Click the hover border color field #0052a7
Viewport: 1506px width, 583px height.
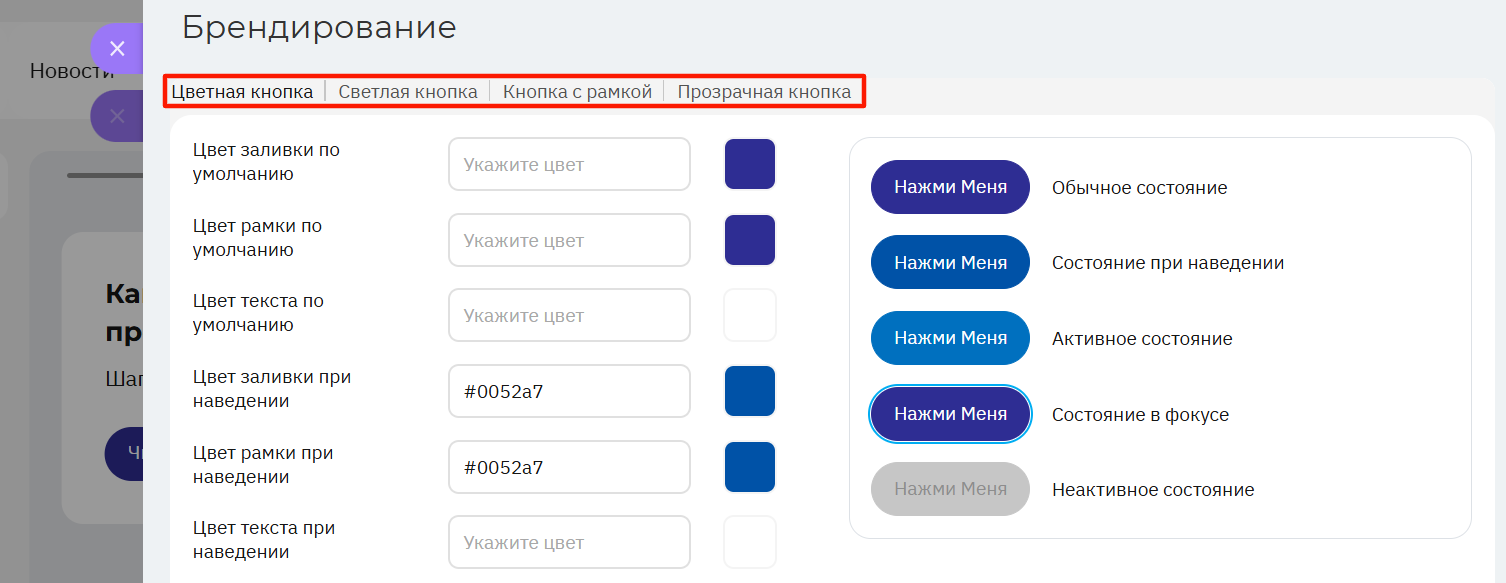click(569, 467)
